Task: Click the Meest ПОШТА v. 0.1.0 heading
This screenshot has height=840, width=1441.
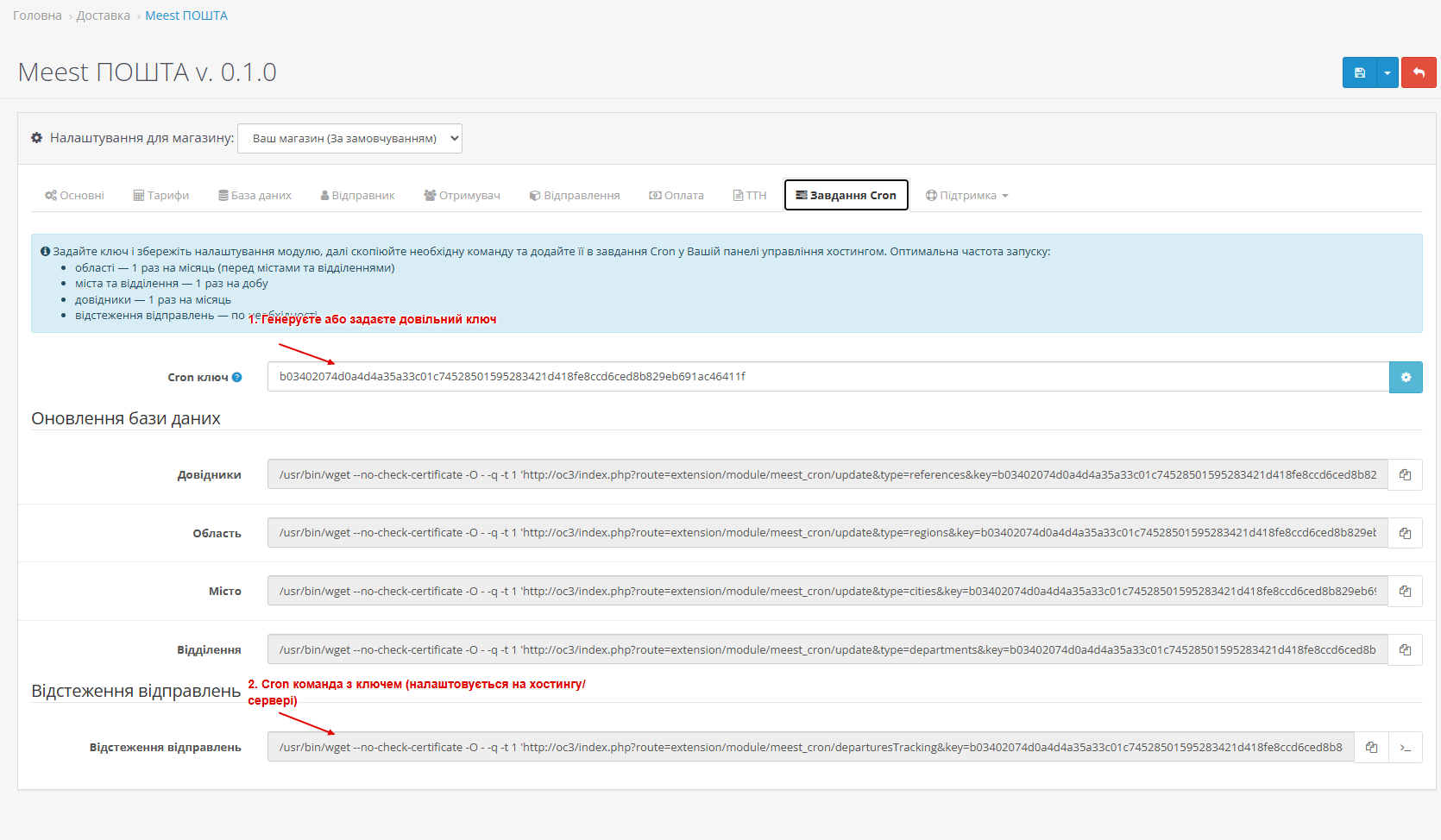Action: click(x=148, y=72)
